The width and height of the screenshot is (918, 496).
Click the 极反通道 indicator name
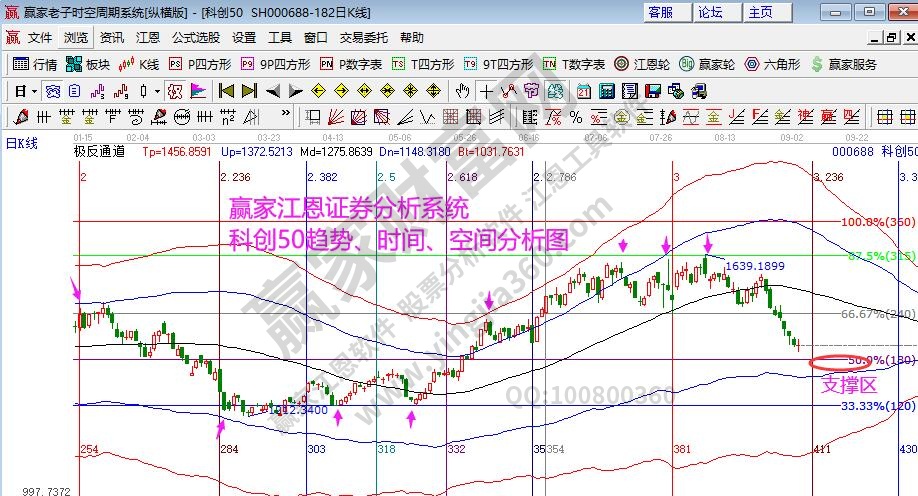100,152
